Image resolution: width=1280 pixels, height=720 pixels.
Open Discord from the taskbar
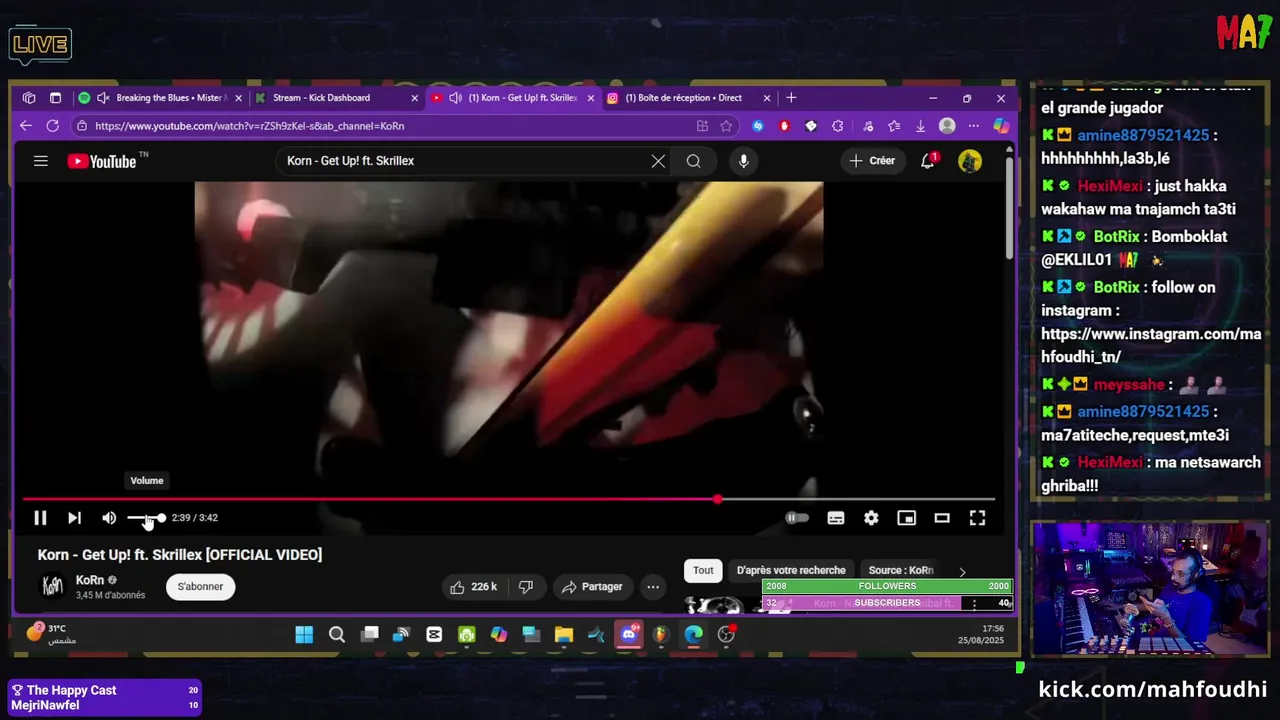tap(629, 635)
